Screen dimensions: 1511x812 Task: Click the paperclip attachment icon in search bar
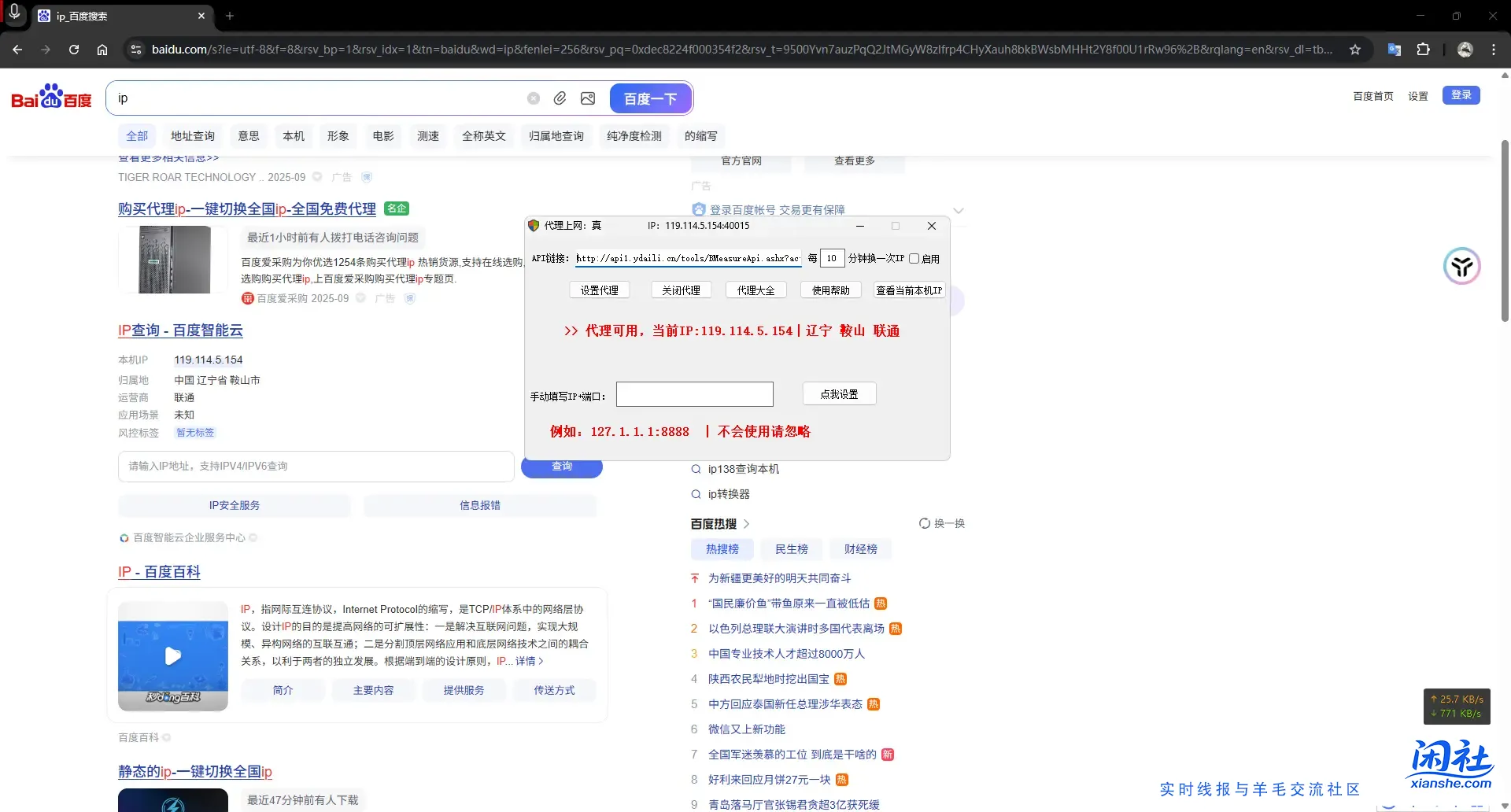click(560, 98)
